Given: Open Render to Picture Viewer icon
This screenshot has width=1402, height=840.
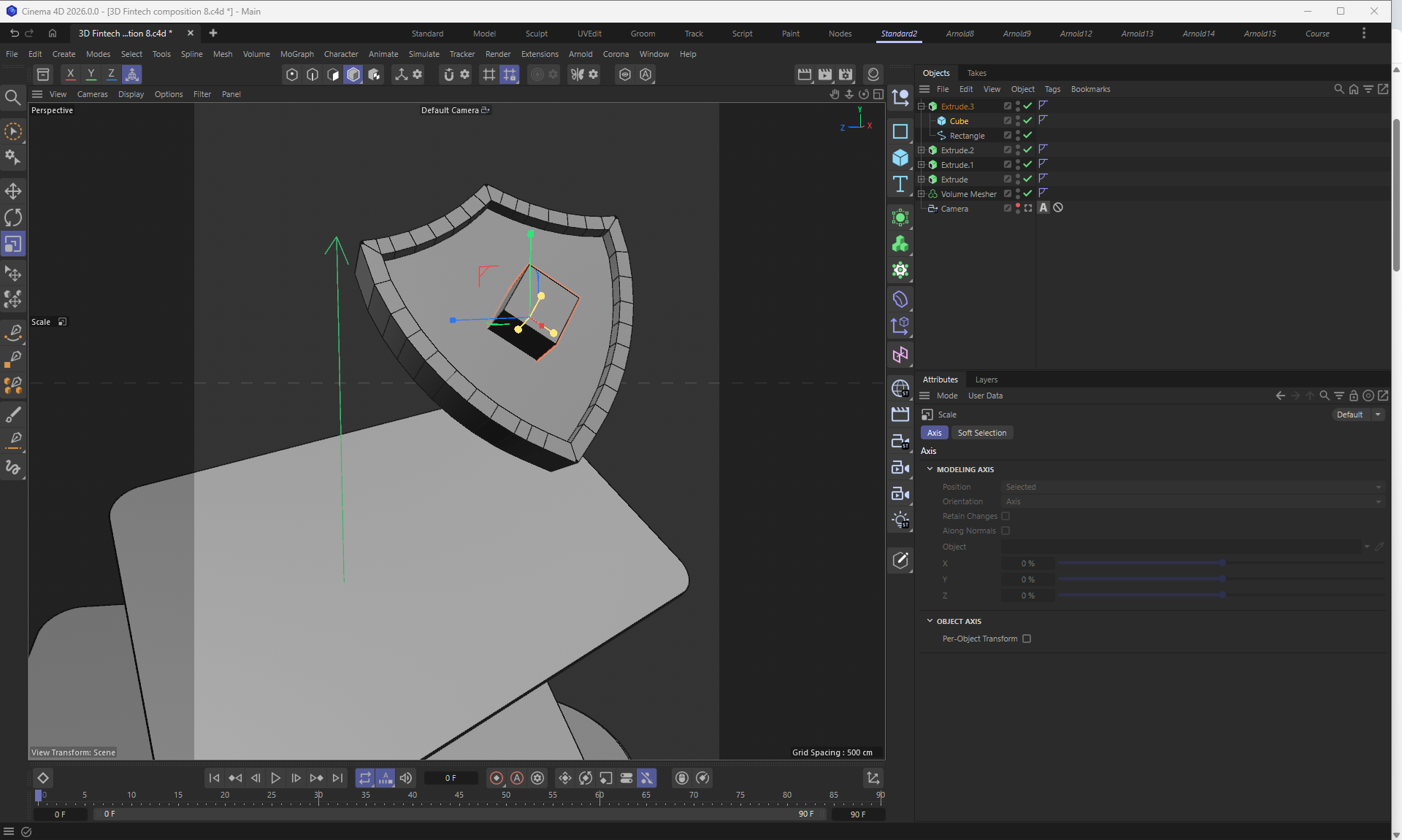Looking at the screenshot, I should [824, 74].
